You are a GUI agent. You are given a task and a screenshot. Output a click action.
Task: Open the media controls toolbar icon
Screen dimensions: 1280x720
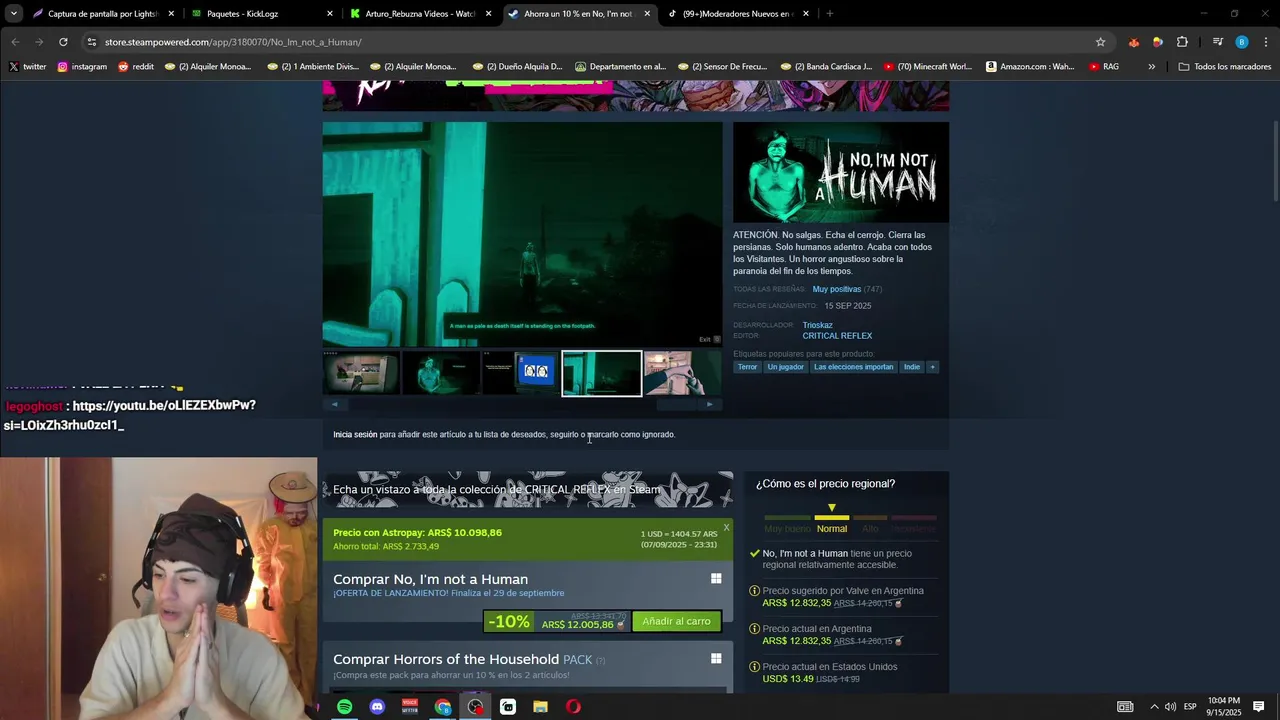pyautogui.click(x=1217, y=42)
